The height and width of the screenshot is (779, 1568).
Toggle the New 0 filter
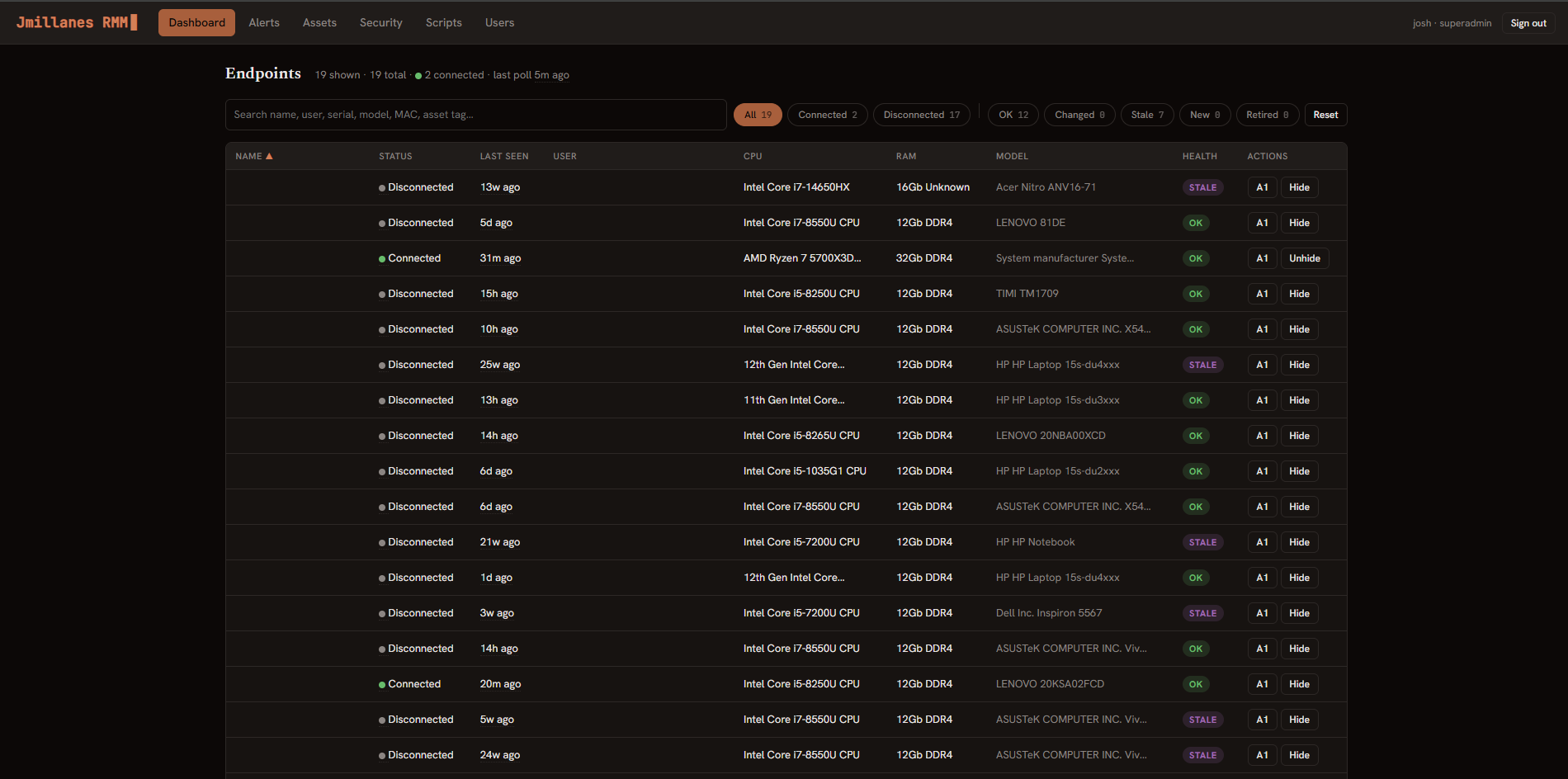click(1205, 115)
